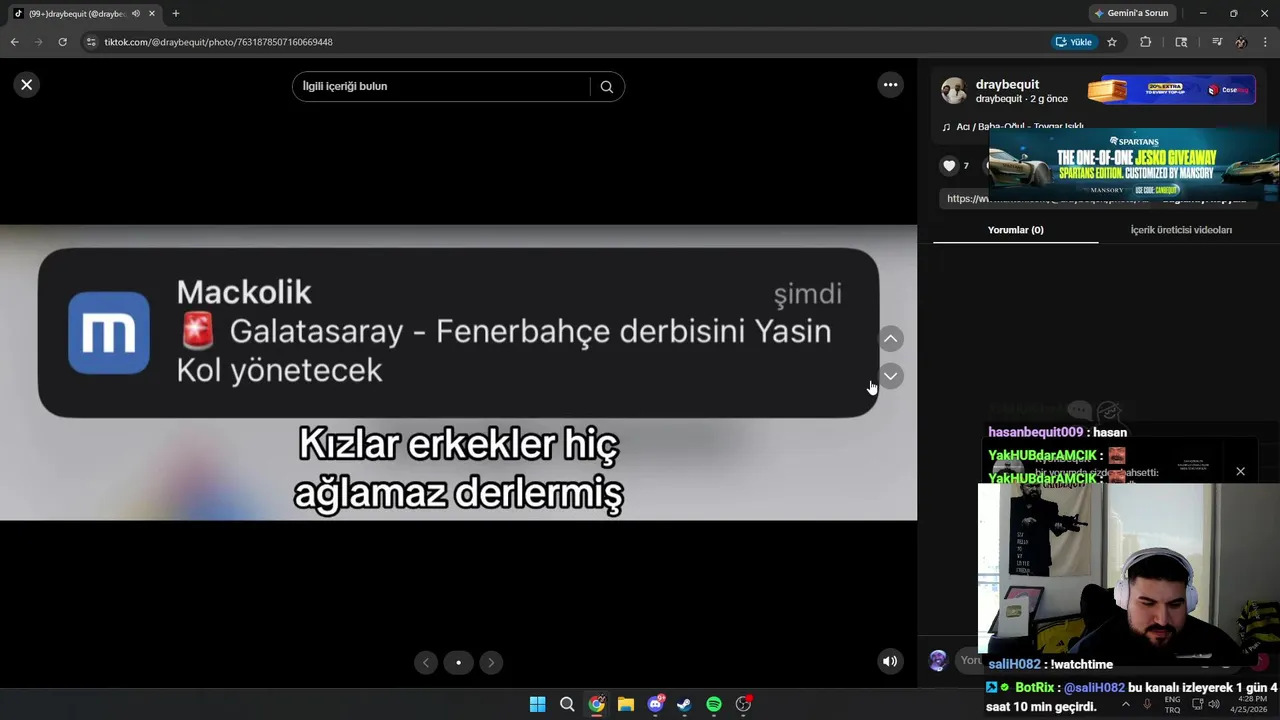Image resolution: width=1280 pixels, height=720 pixels.
Task: Click '!watchtime' message from saliH082
Action: (x=1082, y=664)
